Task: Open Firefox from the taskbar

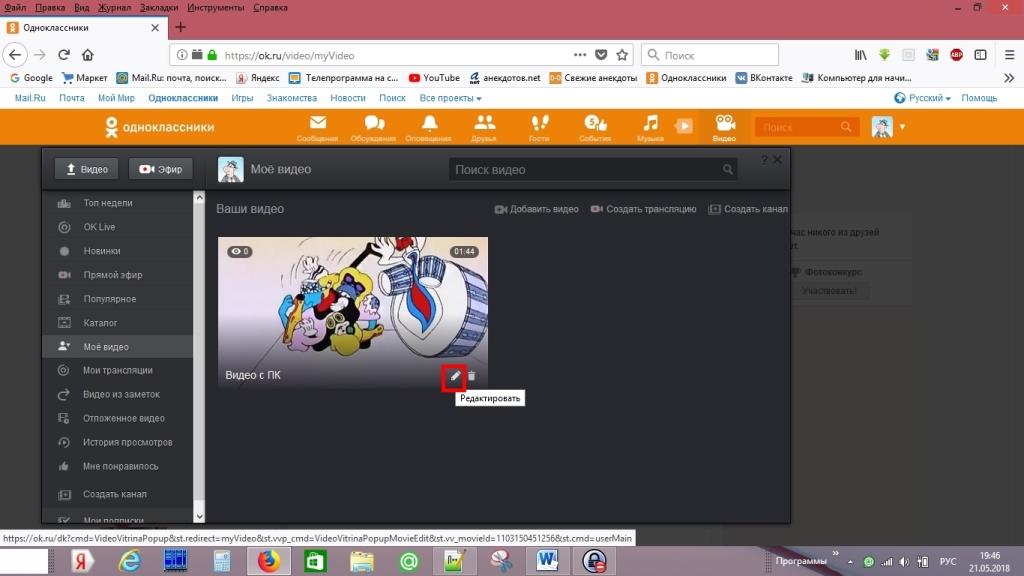Action: click(x=268, y=561)
